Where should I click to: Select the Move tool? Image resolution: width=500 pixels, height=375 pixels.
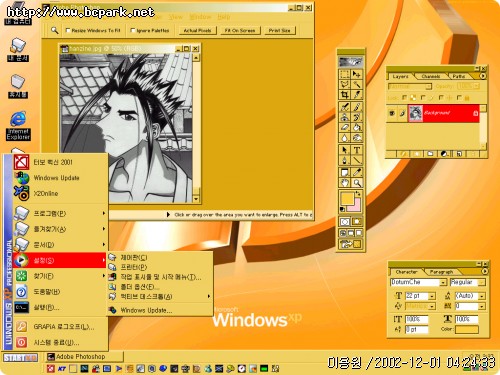(x=357, y=74)
